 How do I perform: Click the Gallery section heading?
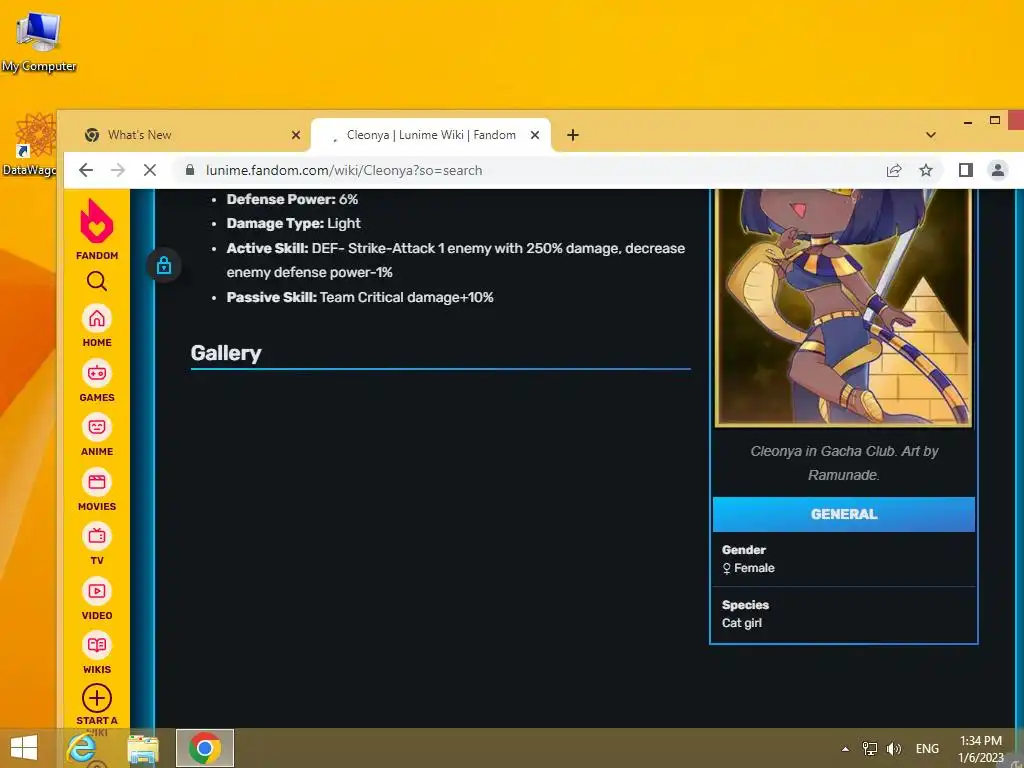tap(226, 353)
